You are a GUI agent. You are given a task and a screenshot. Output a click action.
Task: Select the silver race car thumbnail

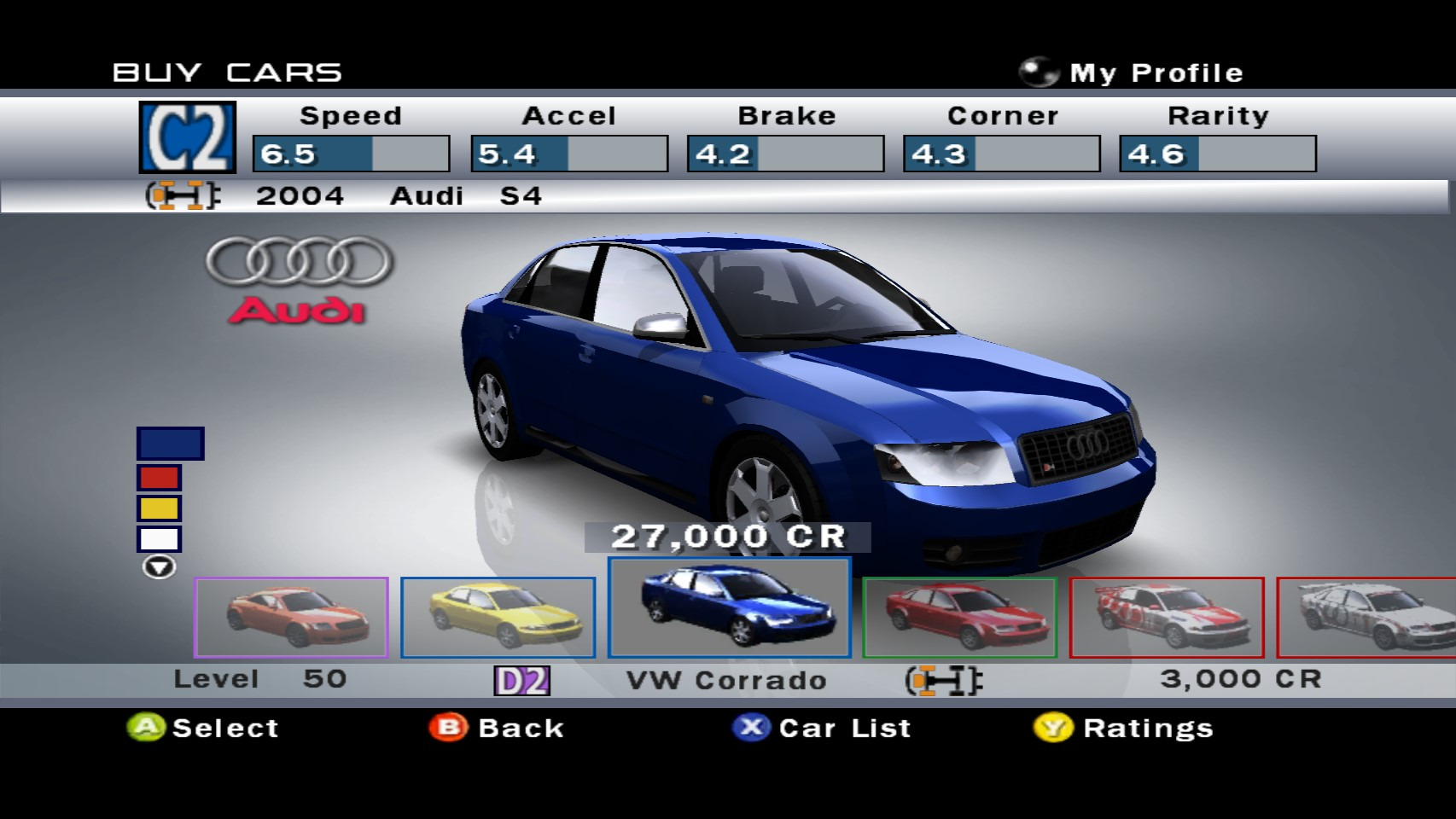[1366, 618]
